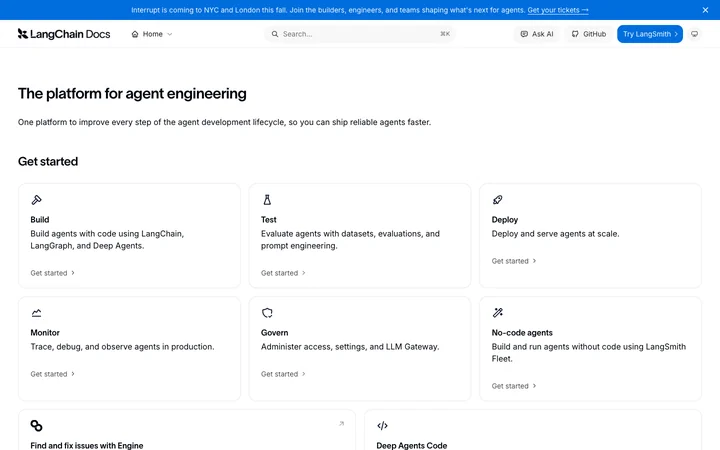Open Get started in Monitor card
720x450 pixels.
point(52,374)
